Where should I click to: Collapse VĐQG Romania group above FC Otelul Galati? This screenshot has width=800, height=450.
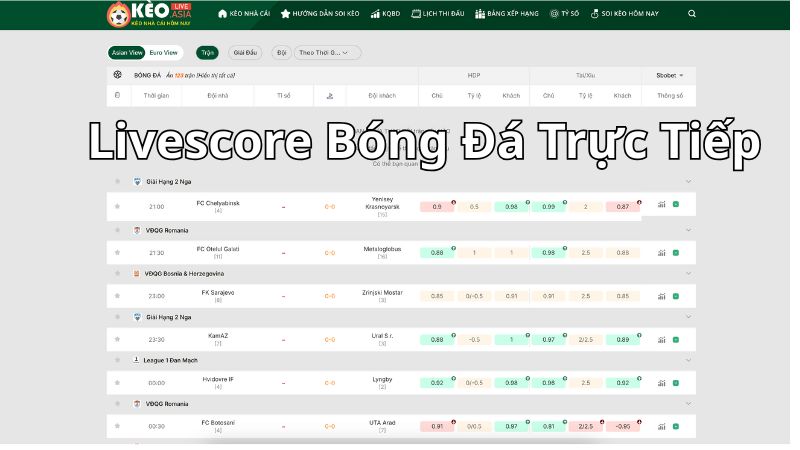(x=688, y=230)
